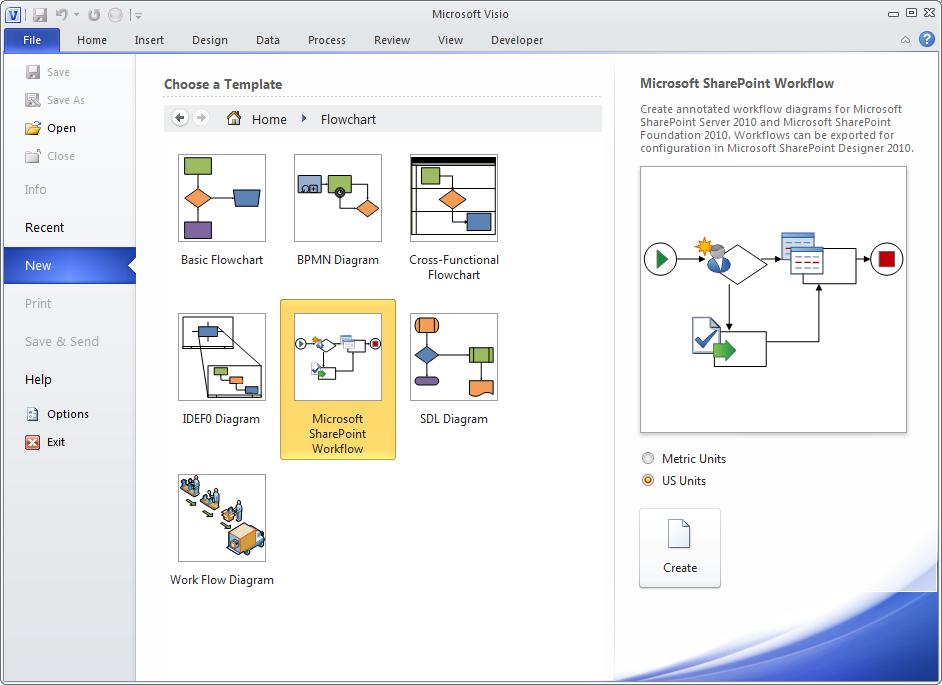Click the Work Flow Diagram label text
Screen dimensions: 942x685
(x=222, y=580)
